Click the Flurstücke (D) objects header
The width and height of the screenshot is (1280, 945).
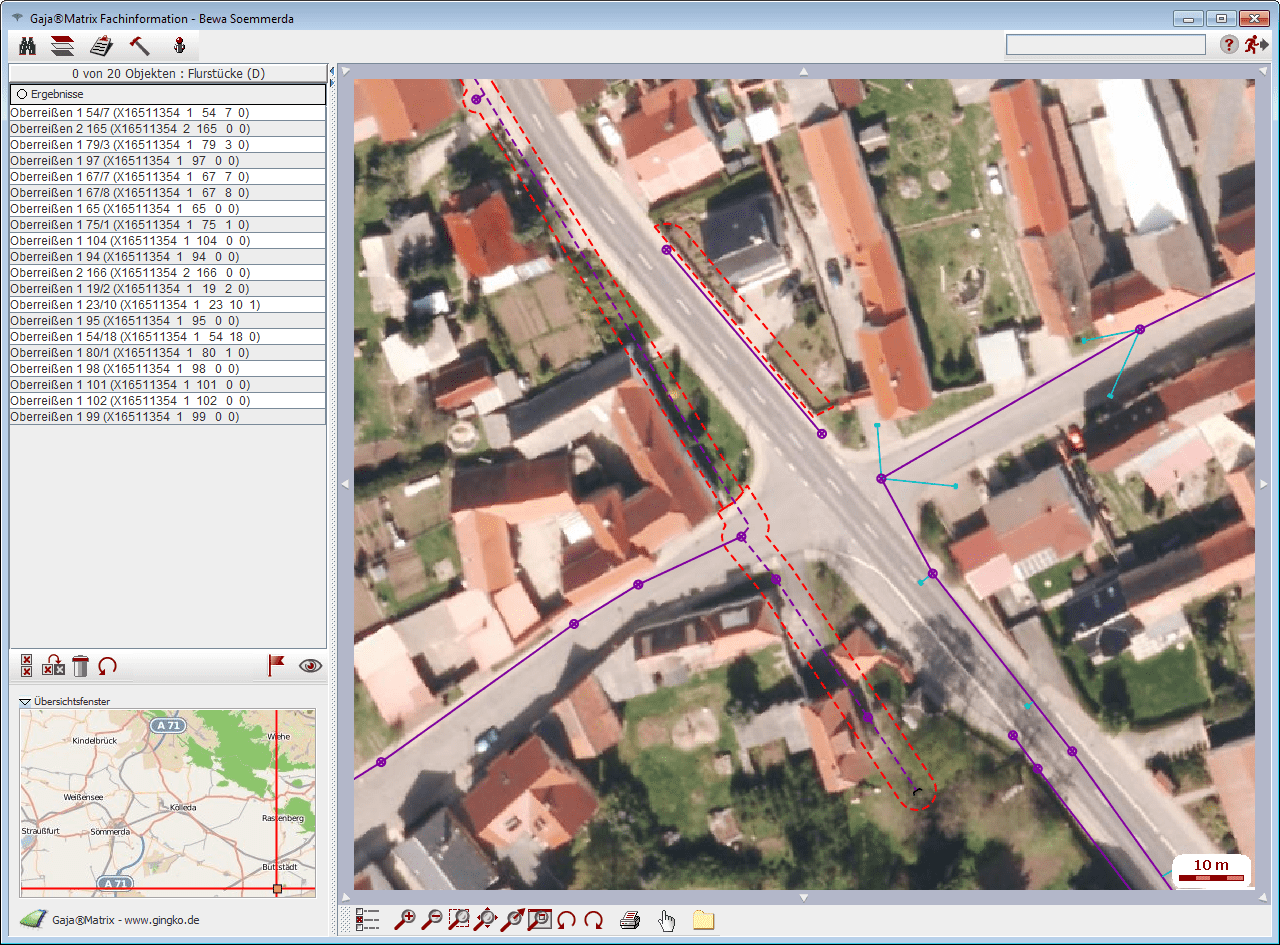(x=168, y=74)
